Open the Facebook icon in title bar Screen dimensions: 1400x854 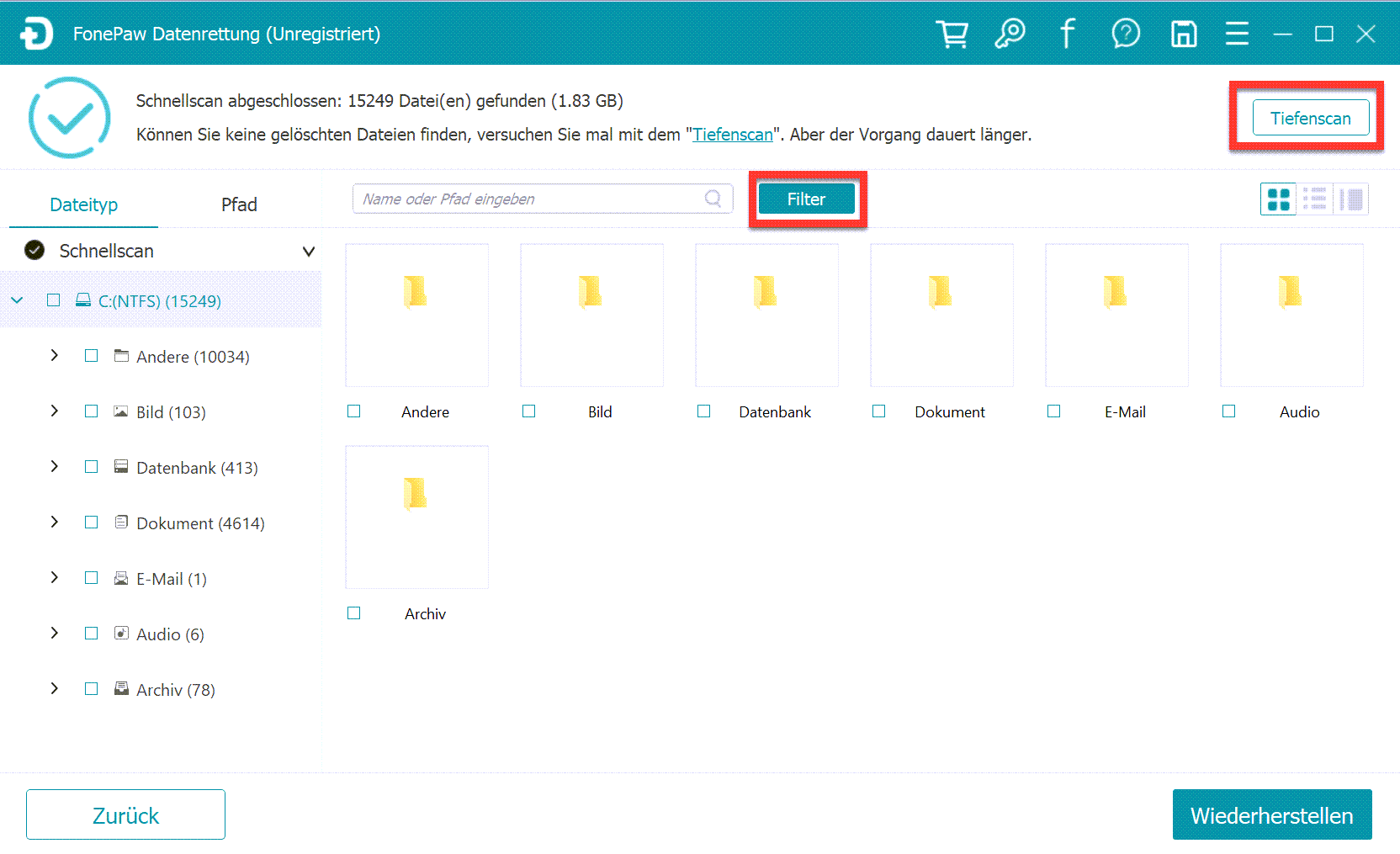point(1067,34)
